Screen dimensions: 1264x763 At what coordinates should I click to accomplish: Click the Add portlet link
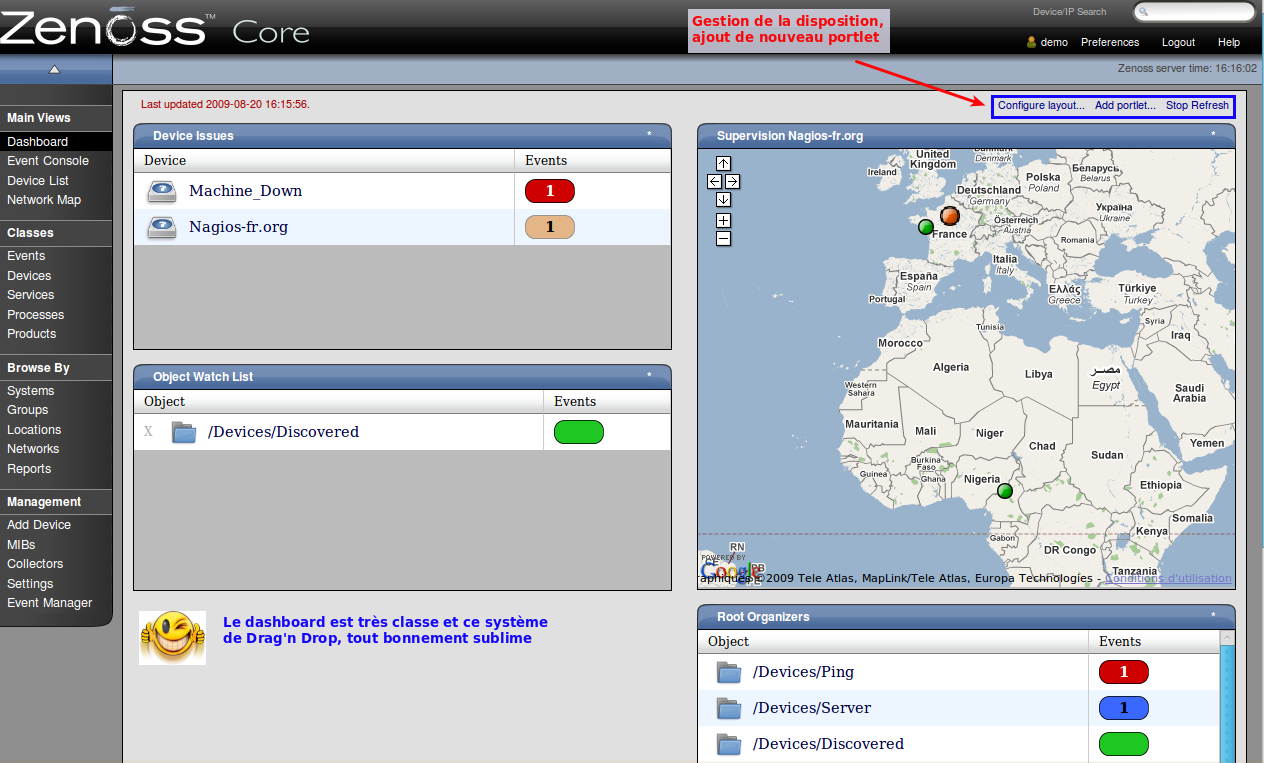tap(1125, 106)
